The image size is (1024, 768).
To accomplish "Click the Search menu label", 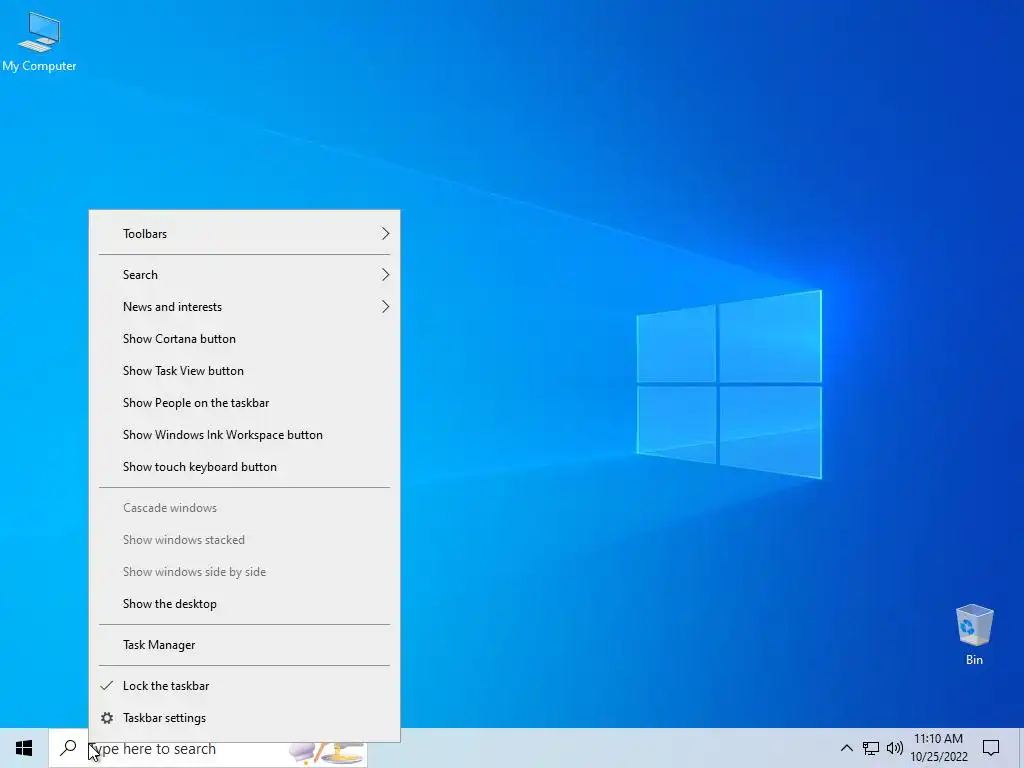I will point(140,275).
